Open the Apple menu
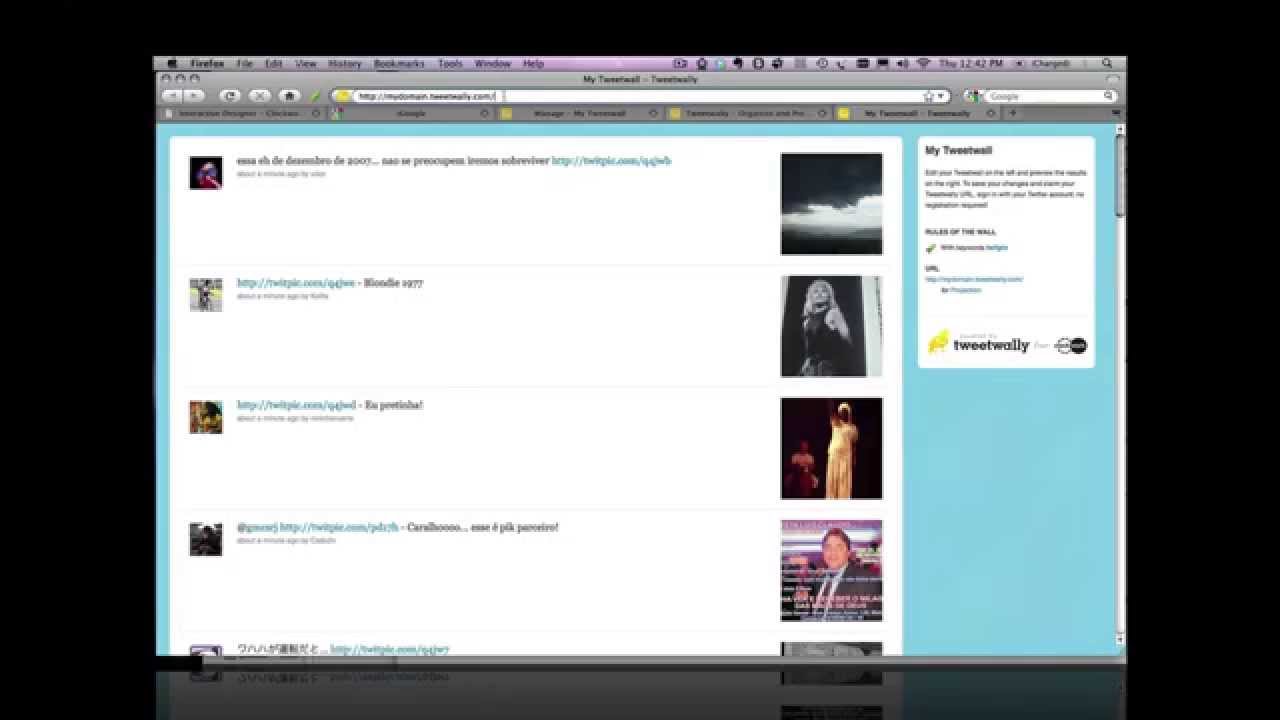 (172, 63)
